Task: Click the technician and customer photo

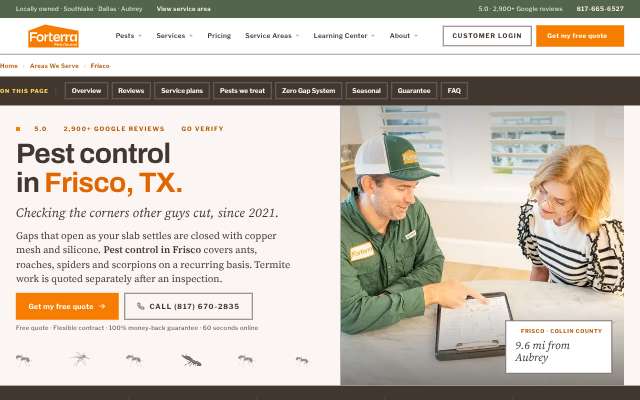Action: tap(482, 245)
